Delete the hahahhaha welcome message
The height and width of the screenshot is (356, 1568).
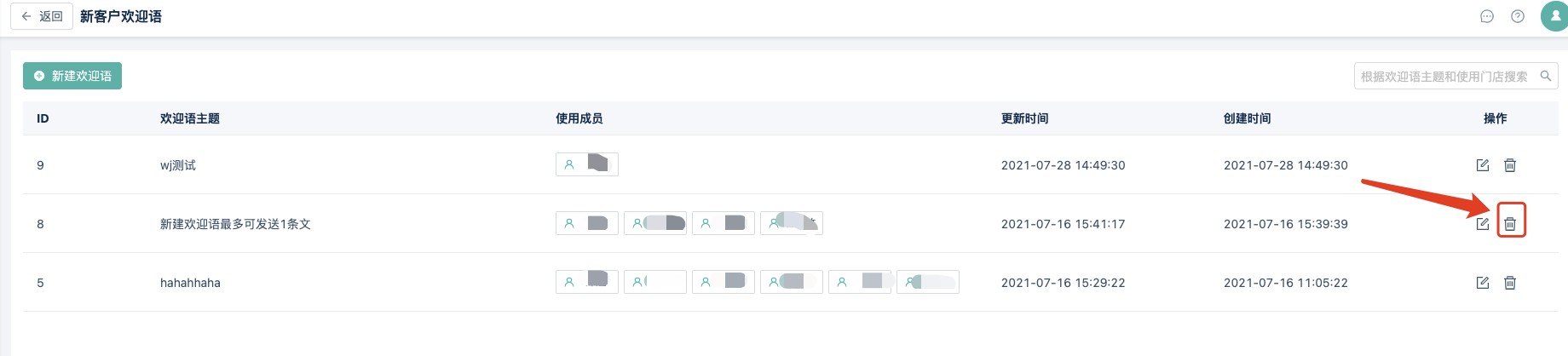point(1509,283)
